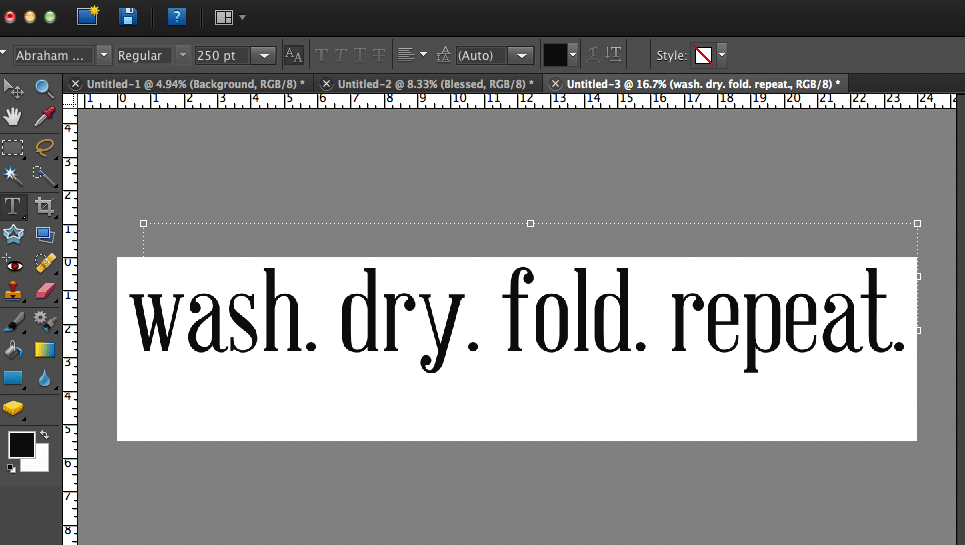
Task: Select the Straighten tool
Action: click(x=44, y=234)
